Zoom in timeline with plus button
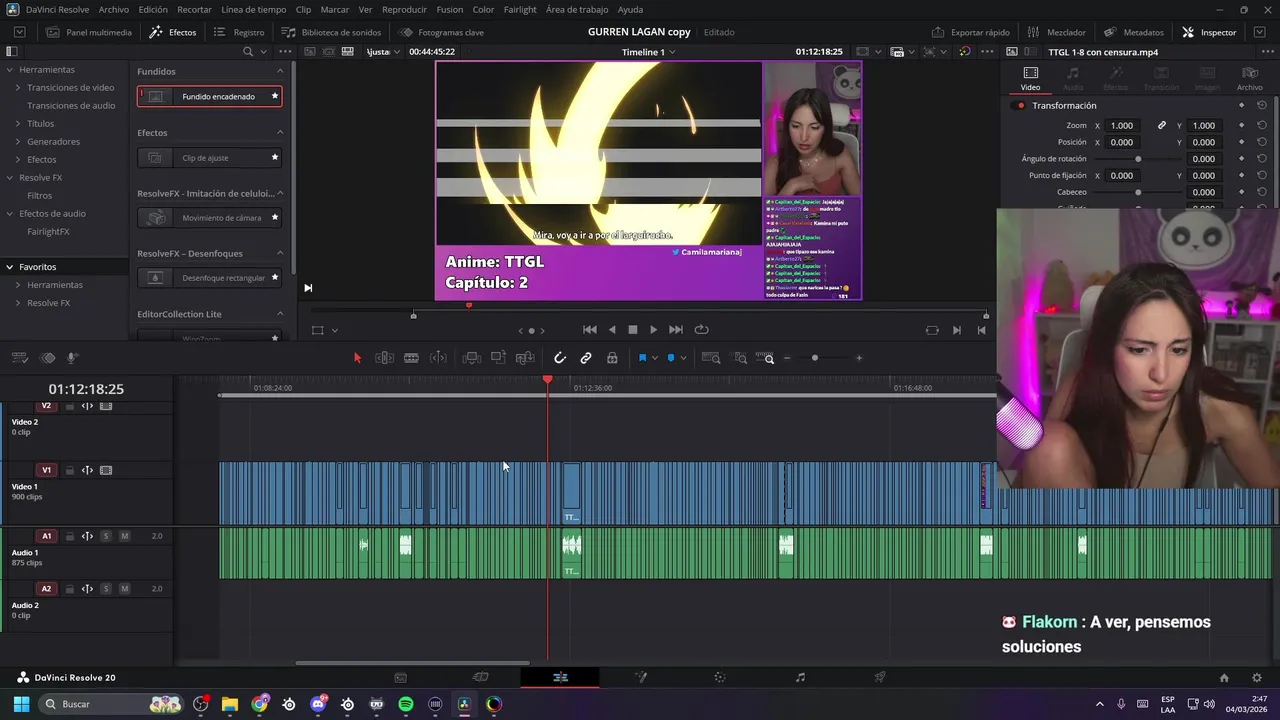The image size is (1280, 720). tap(859, 358)
